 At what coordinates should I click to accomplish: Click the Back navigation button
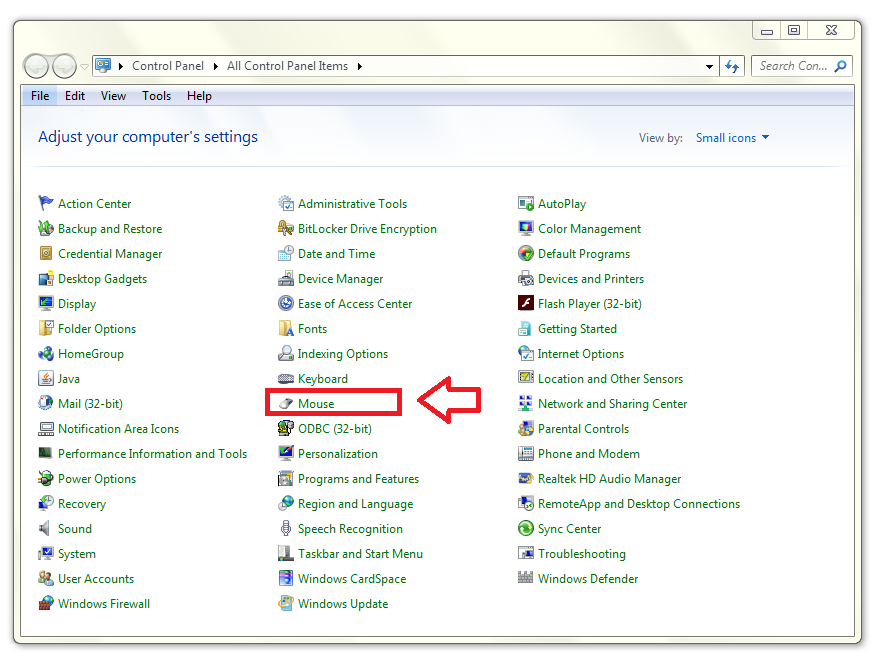(x=36, y=66)
